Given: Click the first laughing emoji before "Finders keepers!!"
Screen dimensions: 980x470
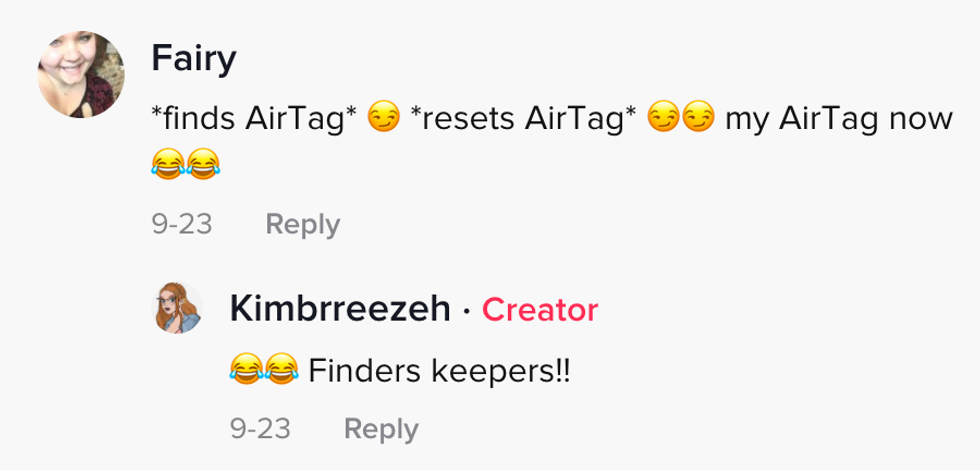Looking at the screenshot, I should pyautogui.click(x=246, y=369).
